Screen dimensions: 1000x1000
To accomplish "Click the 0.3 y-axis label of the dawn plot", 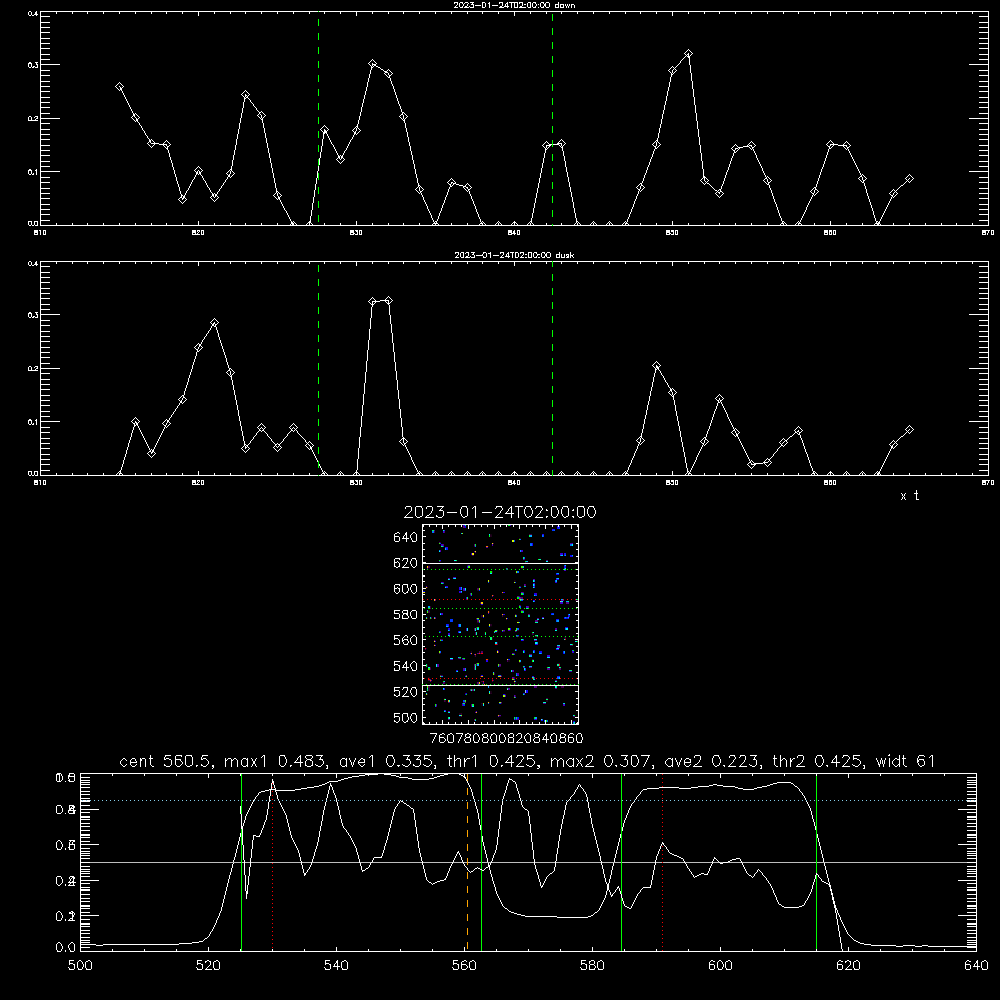I will [34, 65].
